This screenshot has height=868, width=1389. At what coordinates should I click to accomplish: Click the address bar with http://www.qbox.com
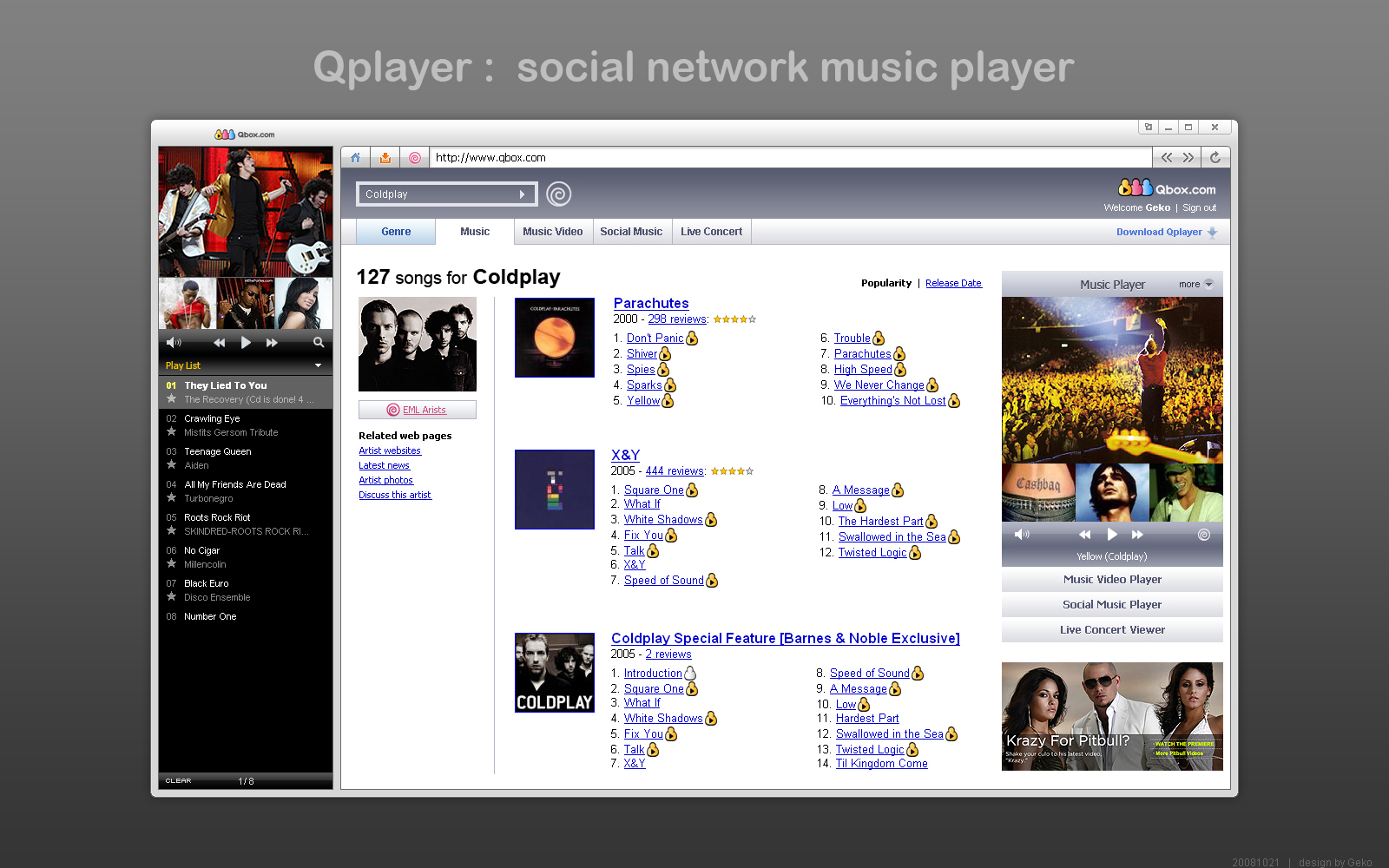coord(791,158)
